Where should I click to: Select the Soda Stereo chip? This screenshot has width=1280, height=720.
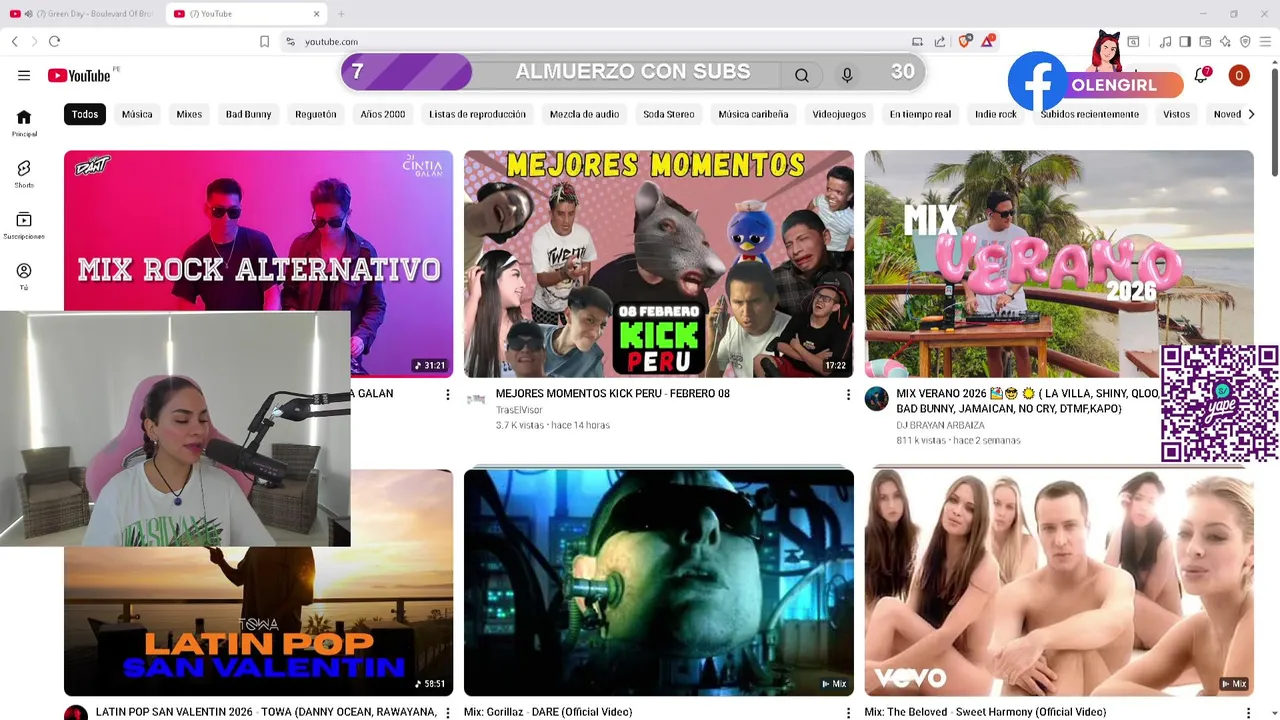669,114
